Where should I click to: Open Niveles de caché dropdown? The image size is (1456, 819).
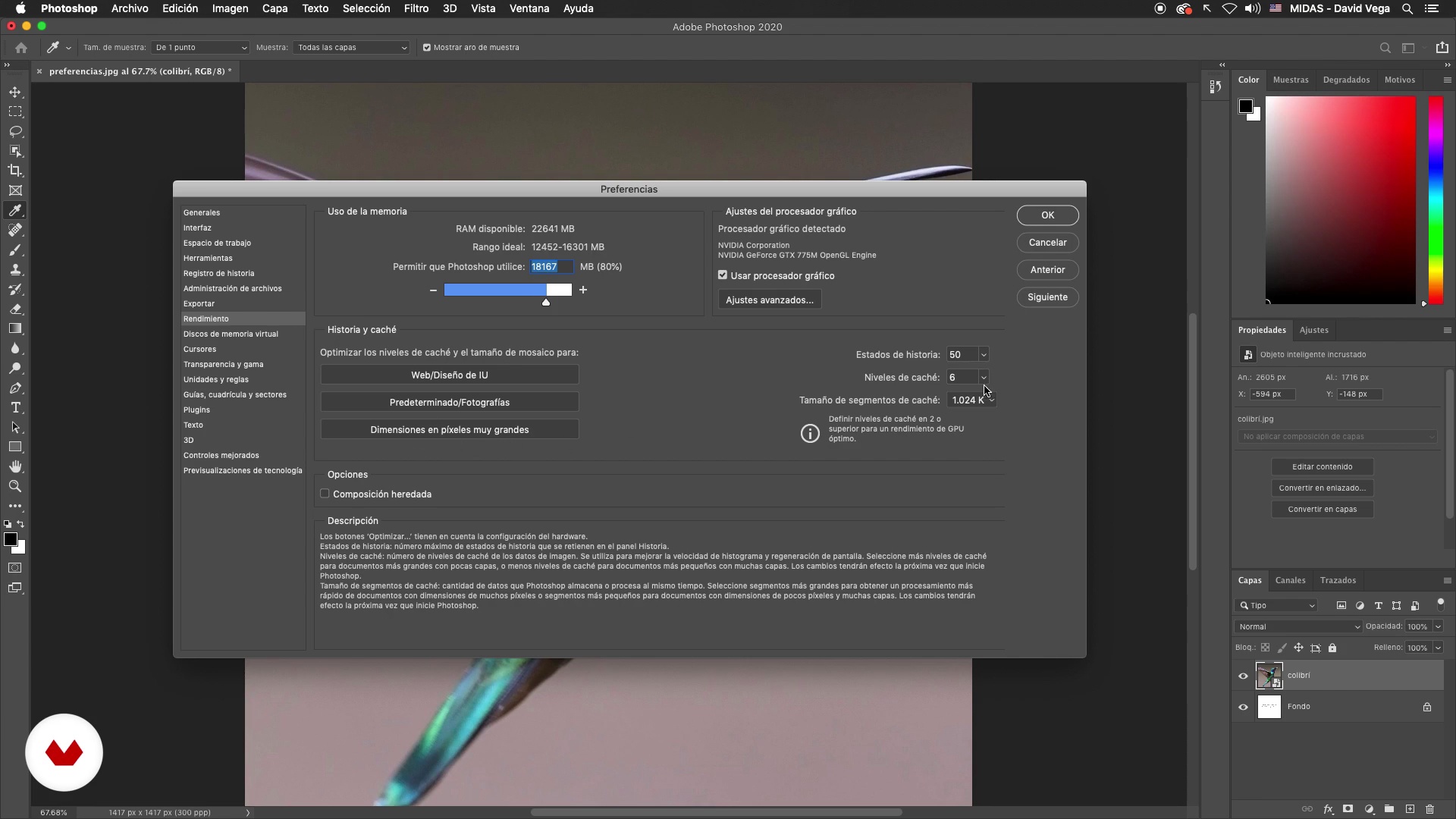pos(984,378)
